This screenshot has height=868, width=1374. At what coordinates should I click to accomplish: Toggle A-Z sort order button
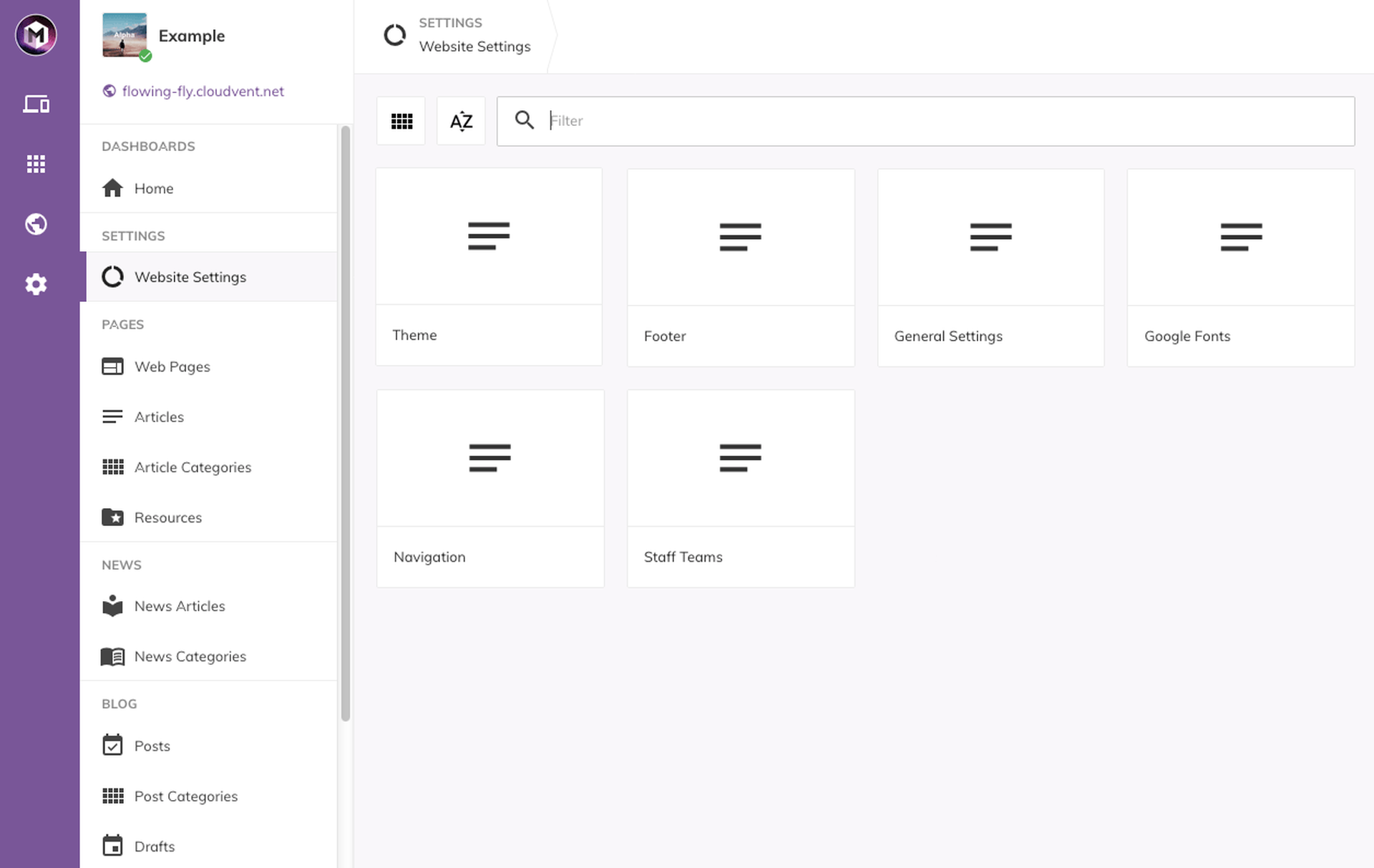click(x=461, y=121)
